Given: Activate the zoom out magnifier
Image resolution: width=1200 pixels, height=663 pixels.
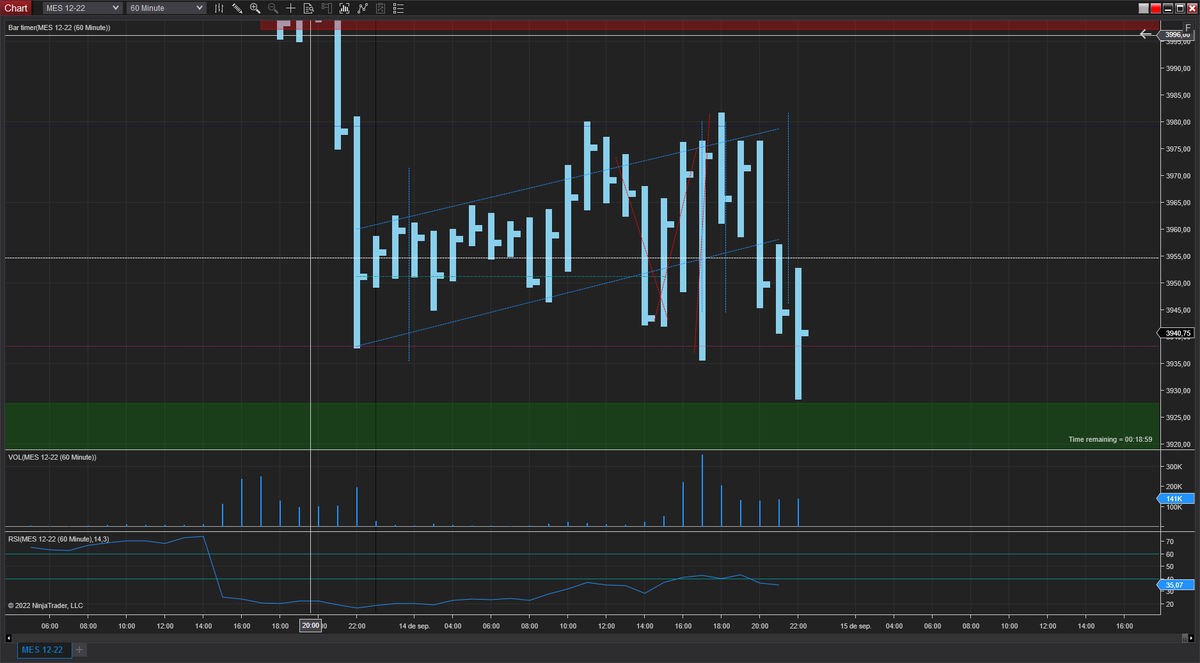Looking at the screenshot, I should (273, 8).
